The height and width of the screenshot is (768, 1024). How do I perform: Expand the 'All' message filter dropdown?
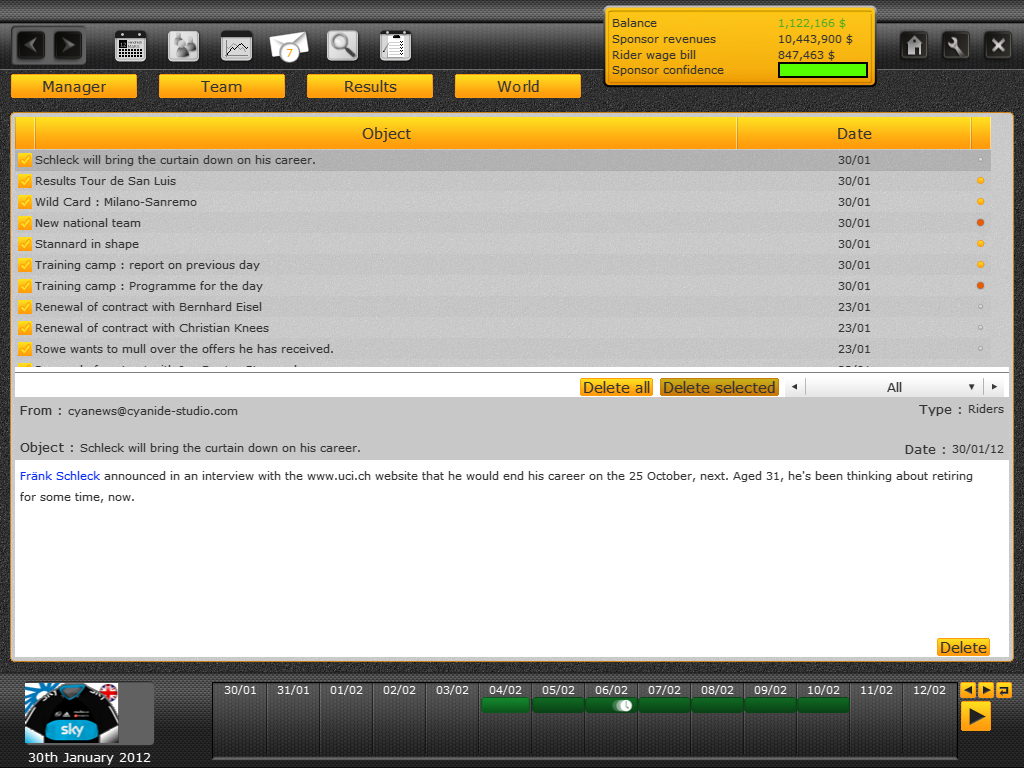pos(894,387)
